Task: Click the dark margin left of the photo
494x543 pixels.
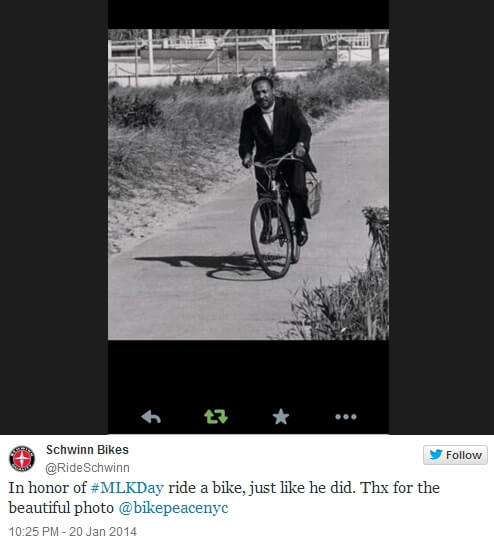Action: click(x=54, y=217)
